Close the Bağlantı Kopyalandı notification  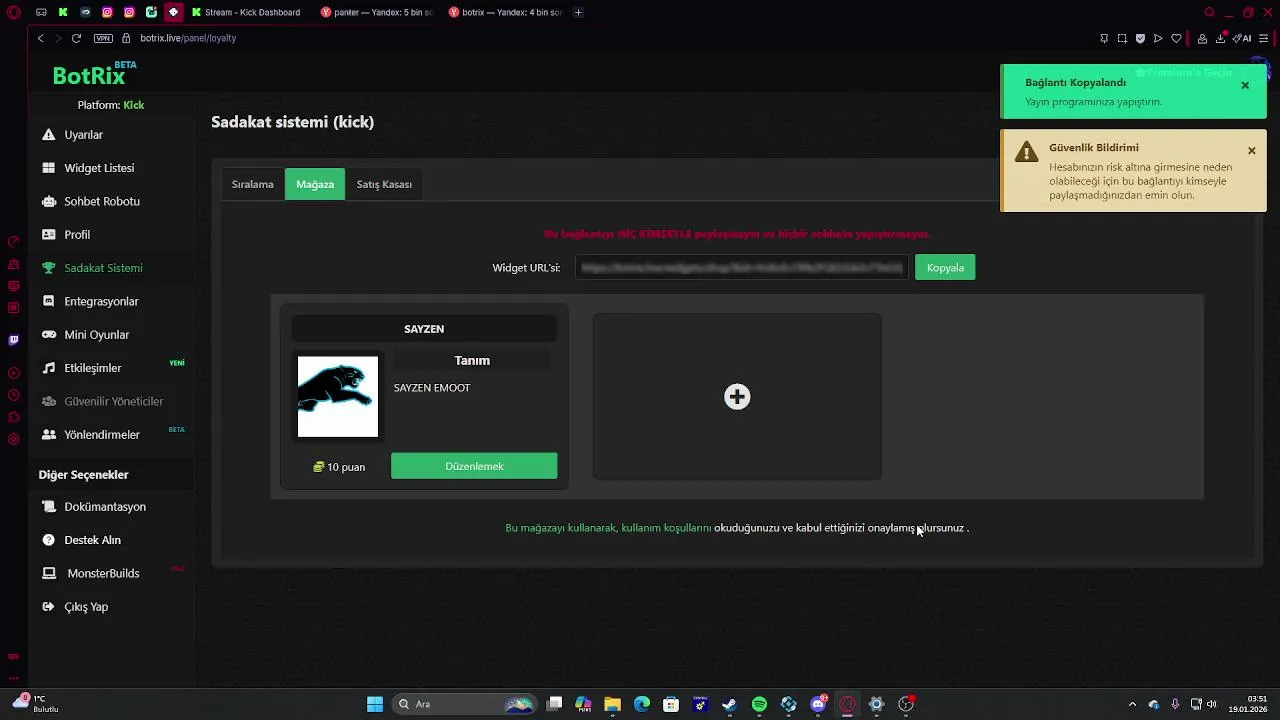click(1245, 85)
